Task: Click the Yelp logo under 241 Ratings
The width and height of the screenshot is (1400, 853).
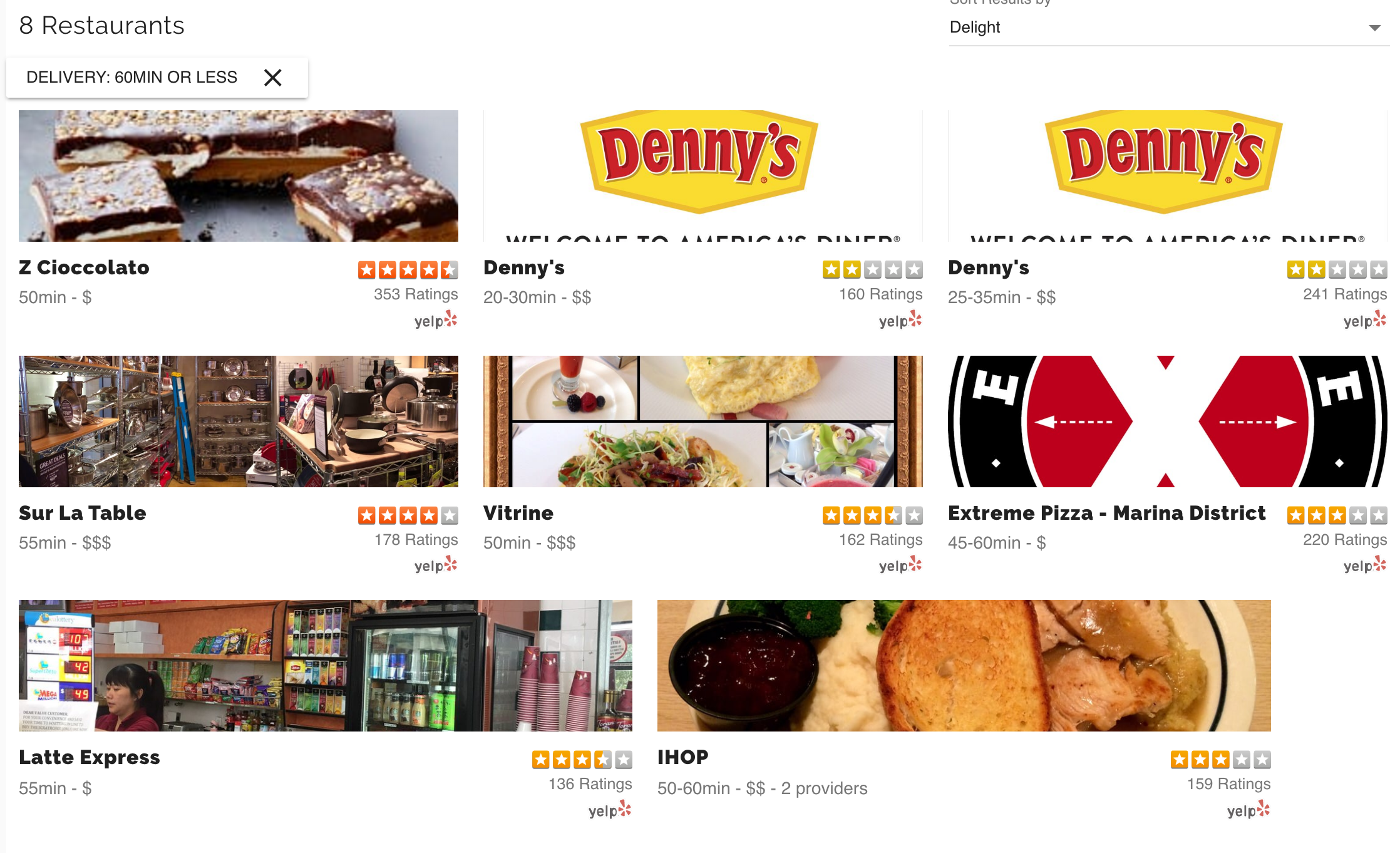Action: (1365, 321)
